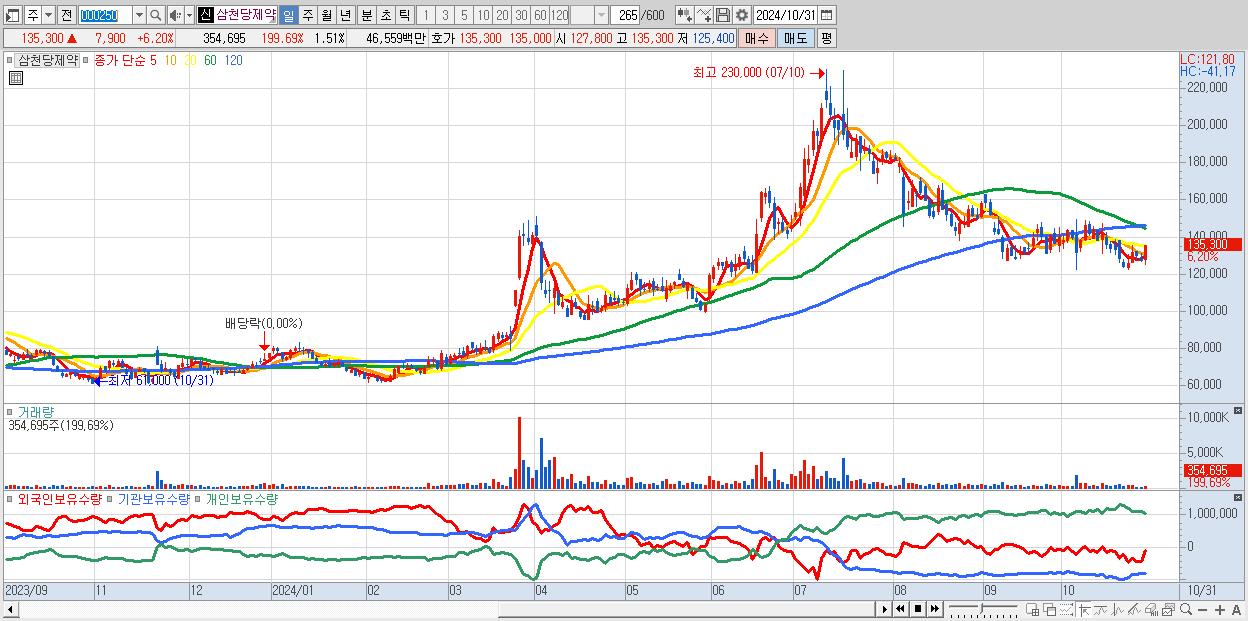Click the stop button in playback bar
Viewport: 1248px width, 621px height.
pyautogui.click(x=918, y=609)
